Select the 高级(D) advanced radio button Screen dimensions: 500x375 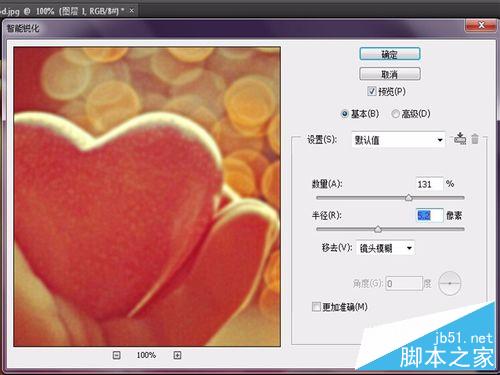pos(395,114)
